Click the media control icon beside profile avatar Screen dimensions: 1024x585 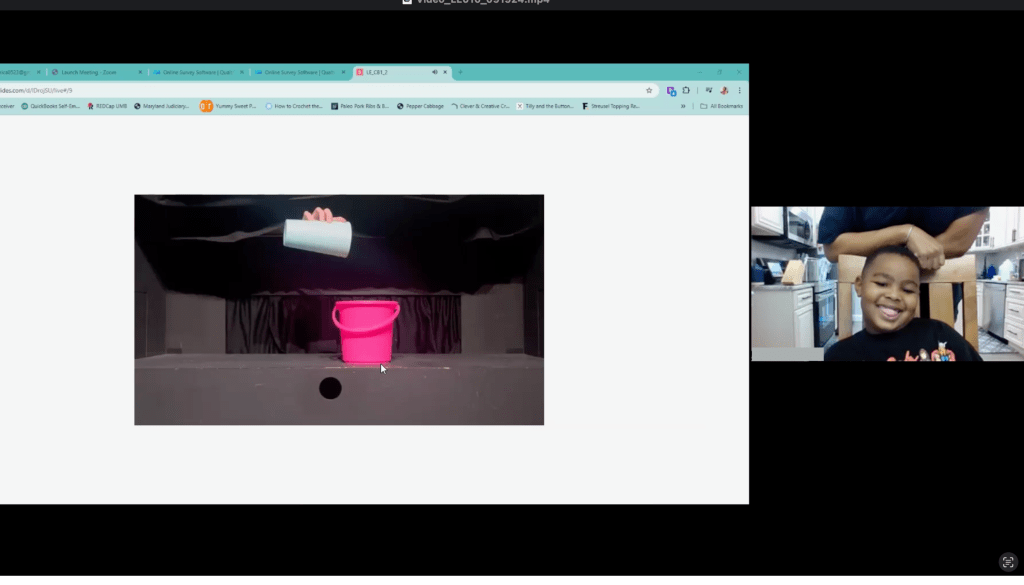click(708, 90)
